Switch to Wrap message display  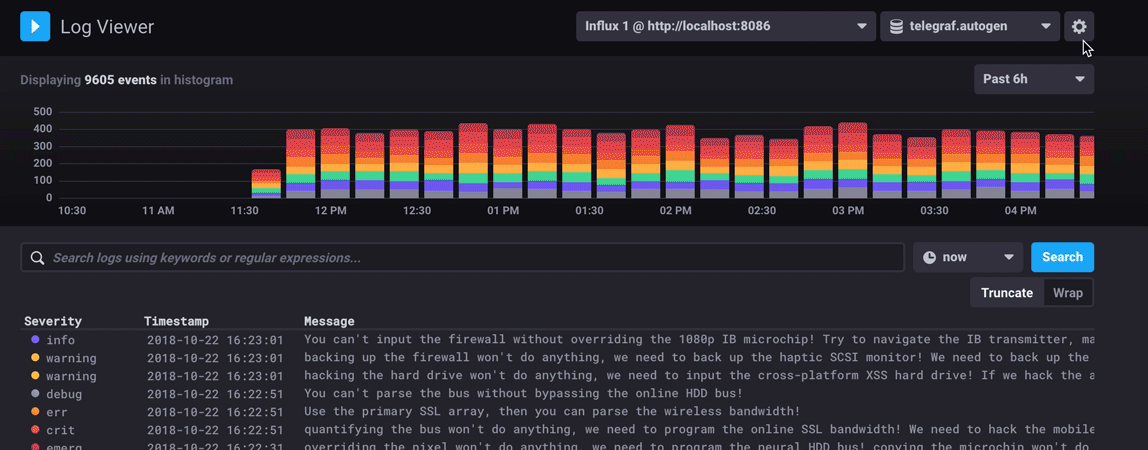[x=1067, y=293]
